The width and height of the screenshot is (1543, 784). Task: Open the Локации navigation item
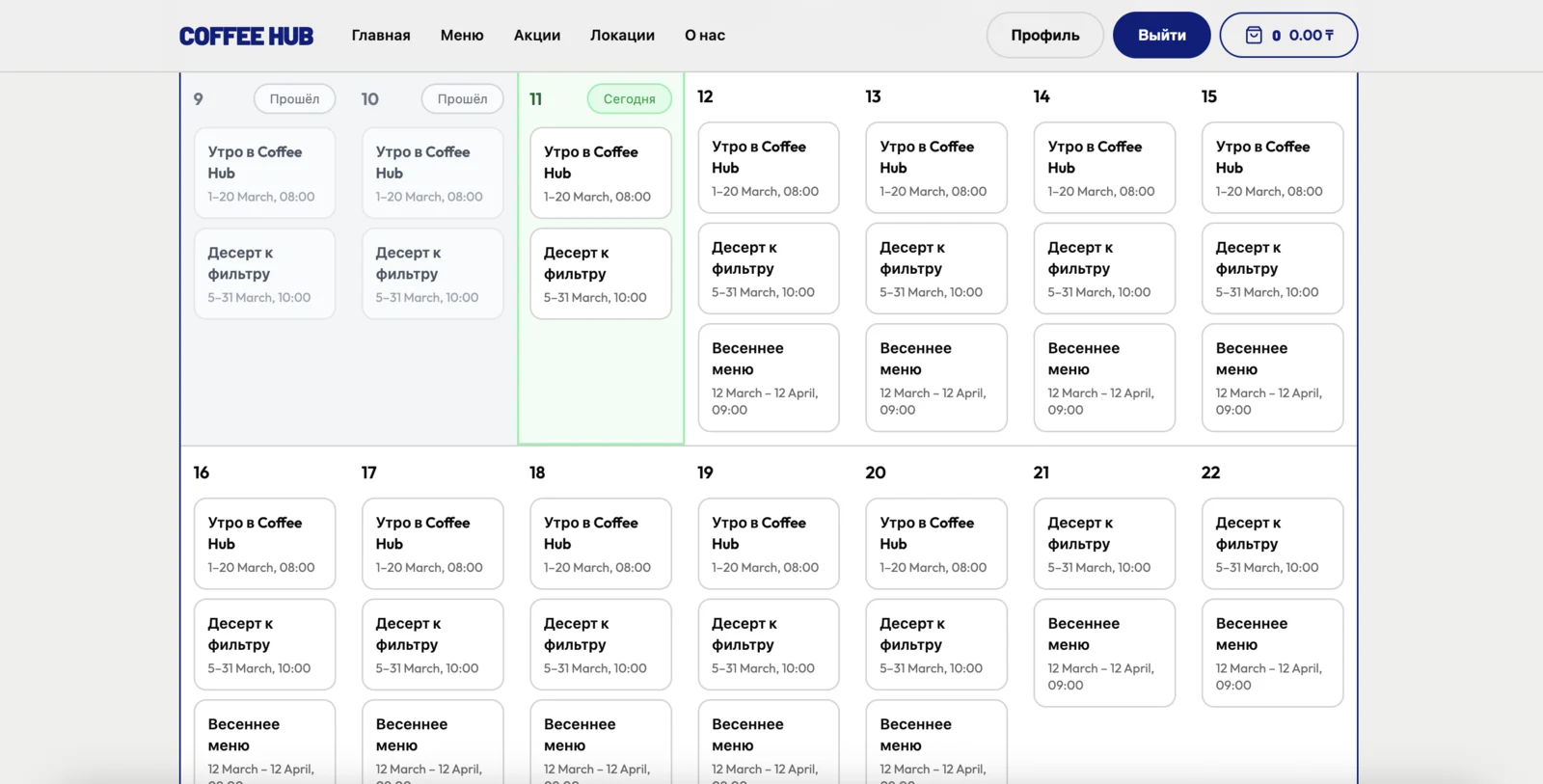click(622, 35)
